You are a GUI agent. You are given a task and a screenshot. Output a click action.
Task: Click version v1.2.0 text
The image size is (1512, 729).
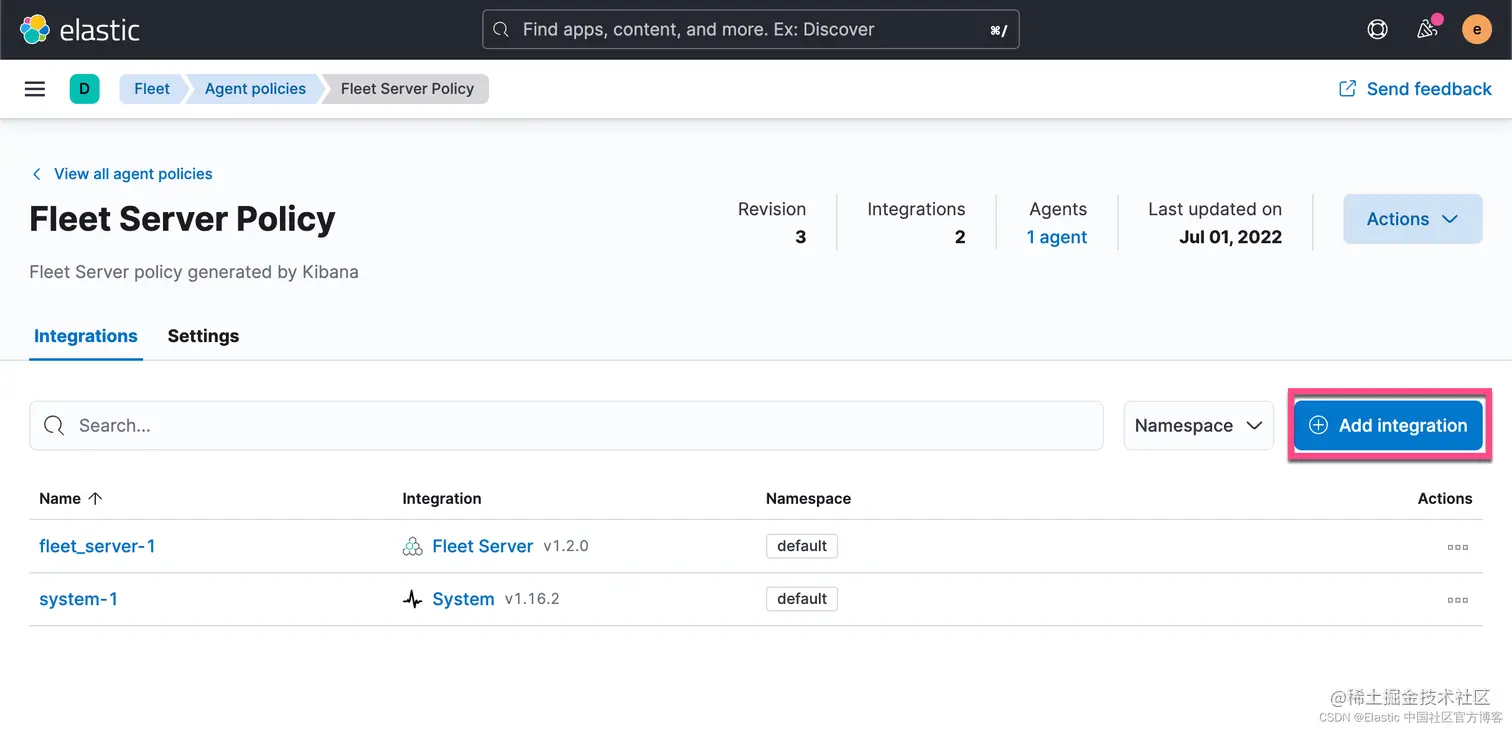[x=566, y=547]
